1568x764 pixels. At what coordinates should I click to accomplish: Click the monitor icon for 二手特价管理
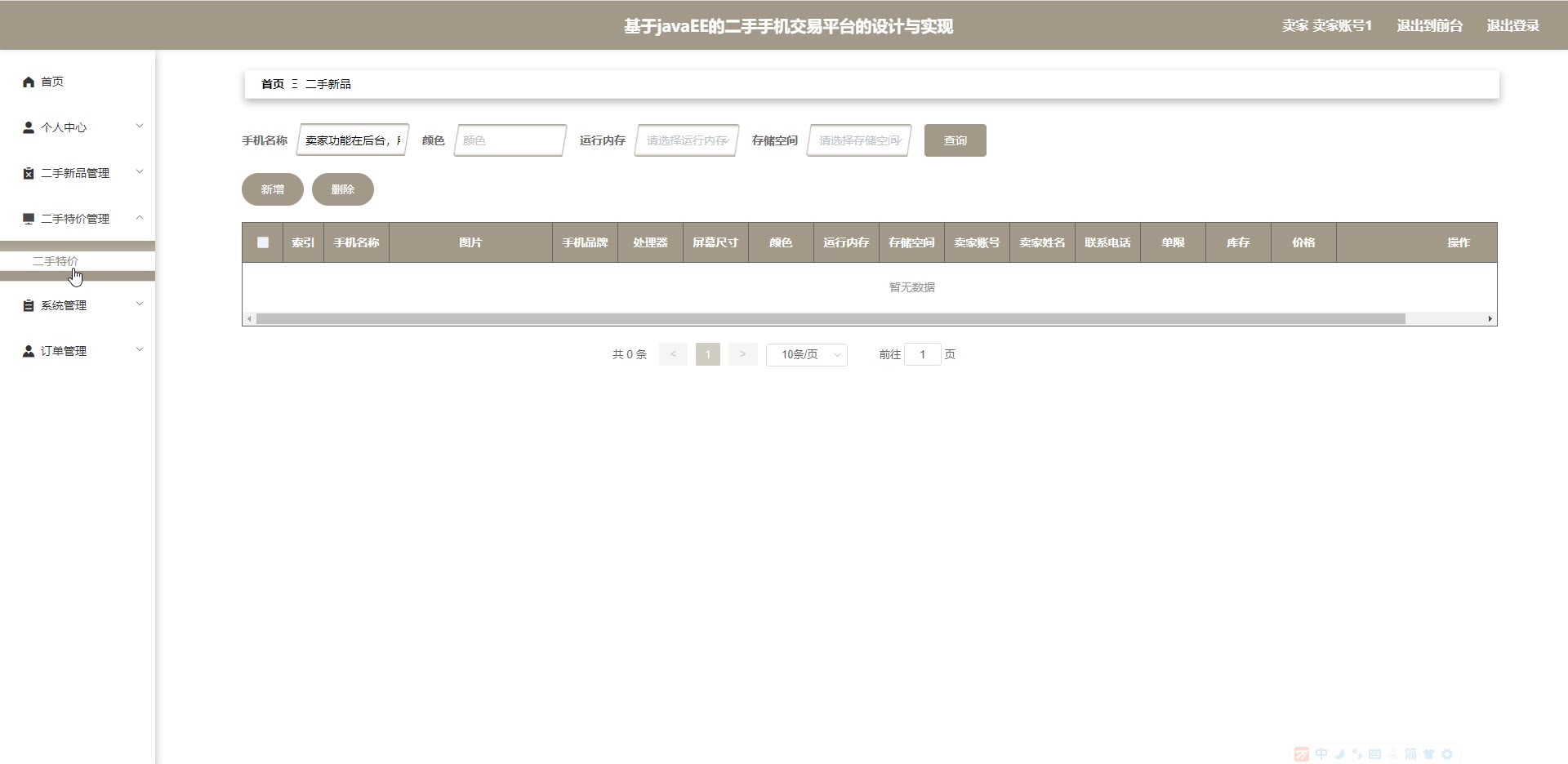pyautogui.click(x=29, y=219)
